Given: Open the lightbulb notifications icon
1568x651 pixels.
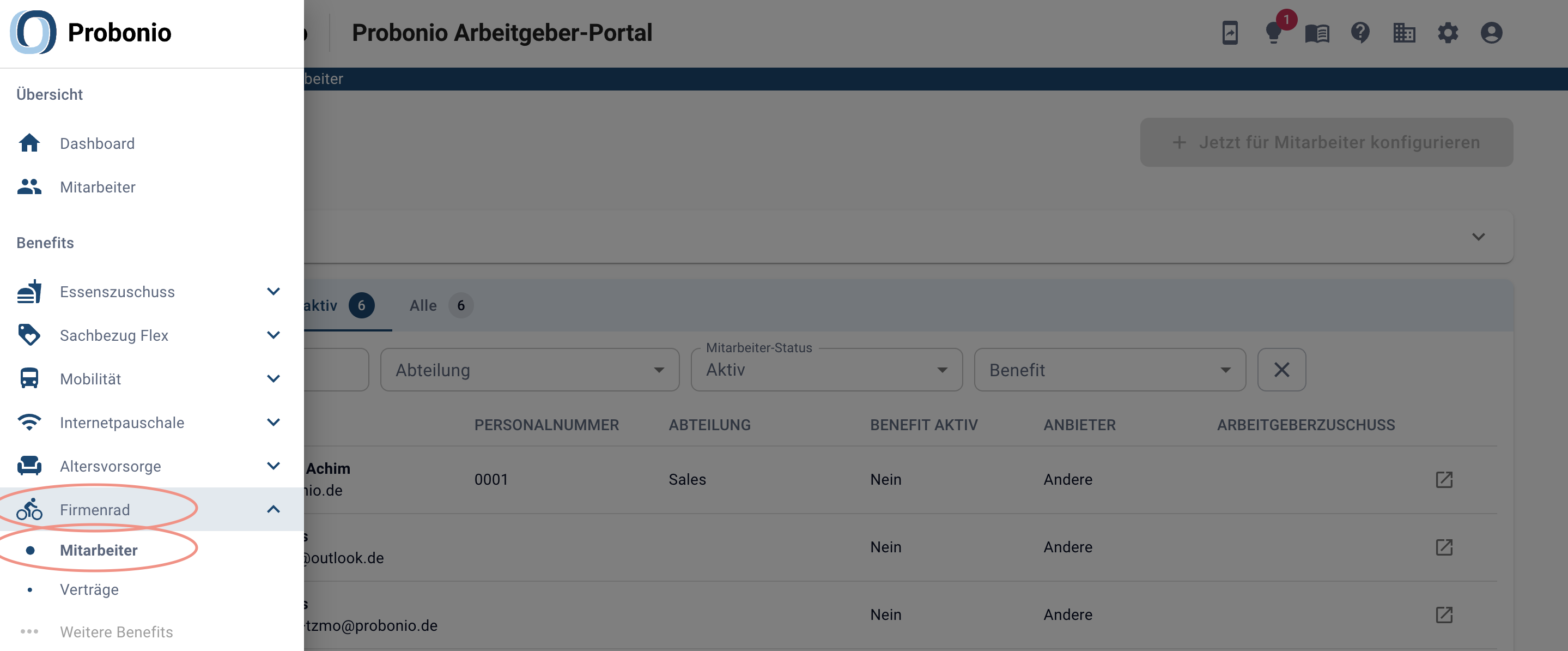Looking at the screenshot, I should tap(1273, 33).
